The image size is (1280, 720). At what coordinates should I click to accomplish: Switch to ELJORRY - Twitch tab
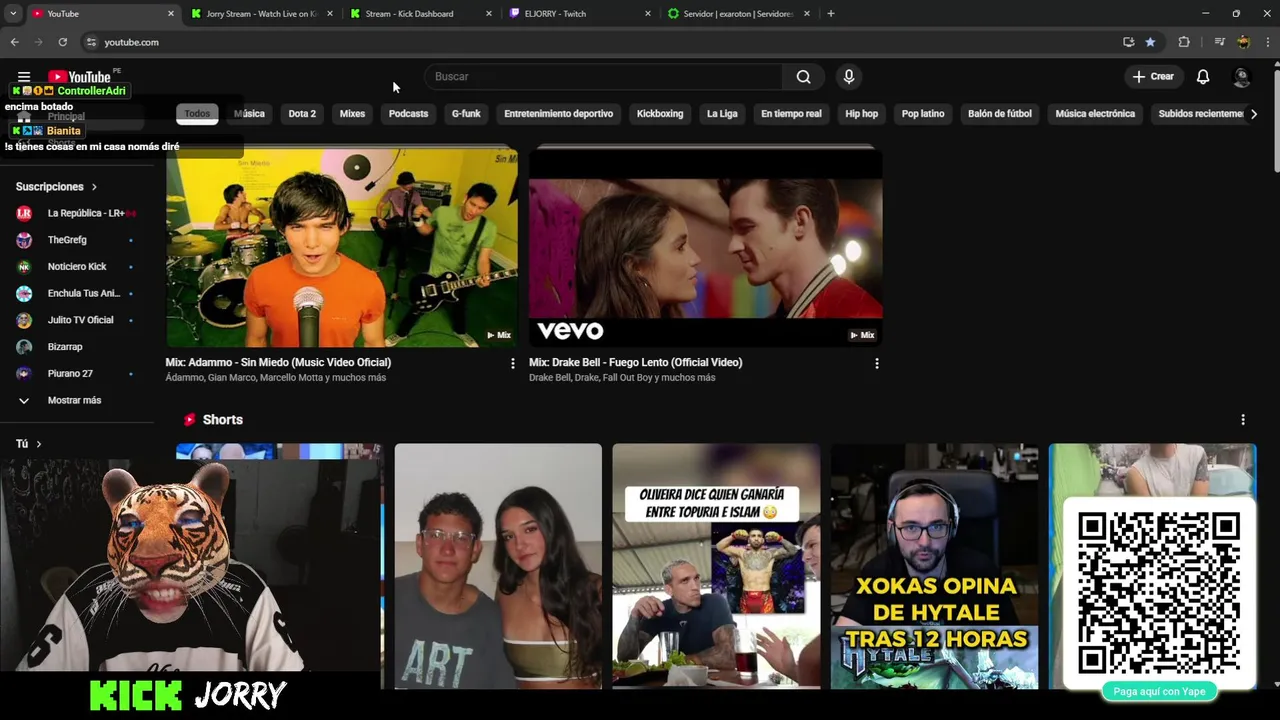(580, 14)
